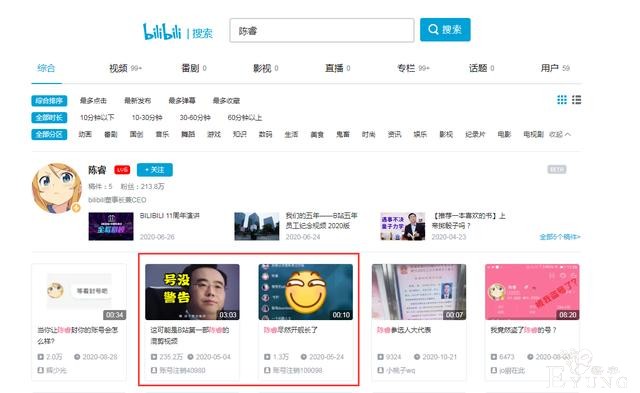
Task: Open 陈睿 user avatar
Action: 56,188
